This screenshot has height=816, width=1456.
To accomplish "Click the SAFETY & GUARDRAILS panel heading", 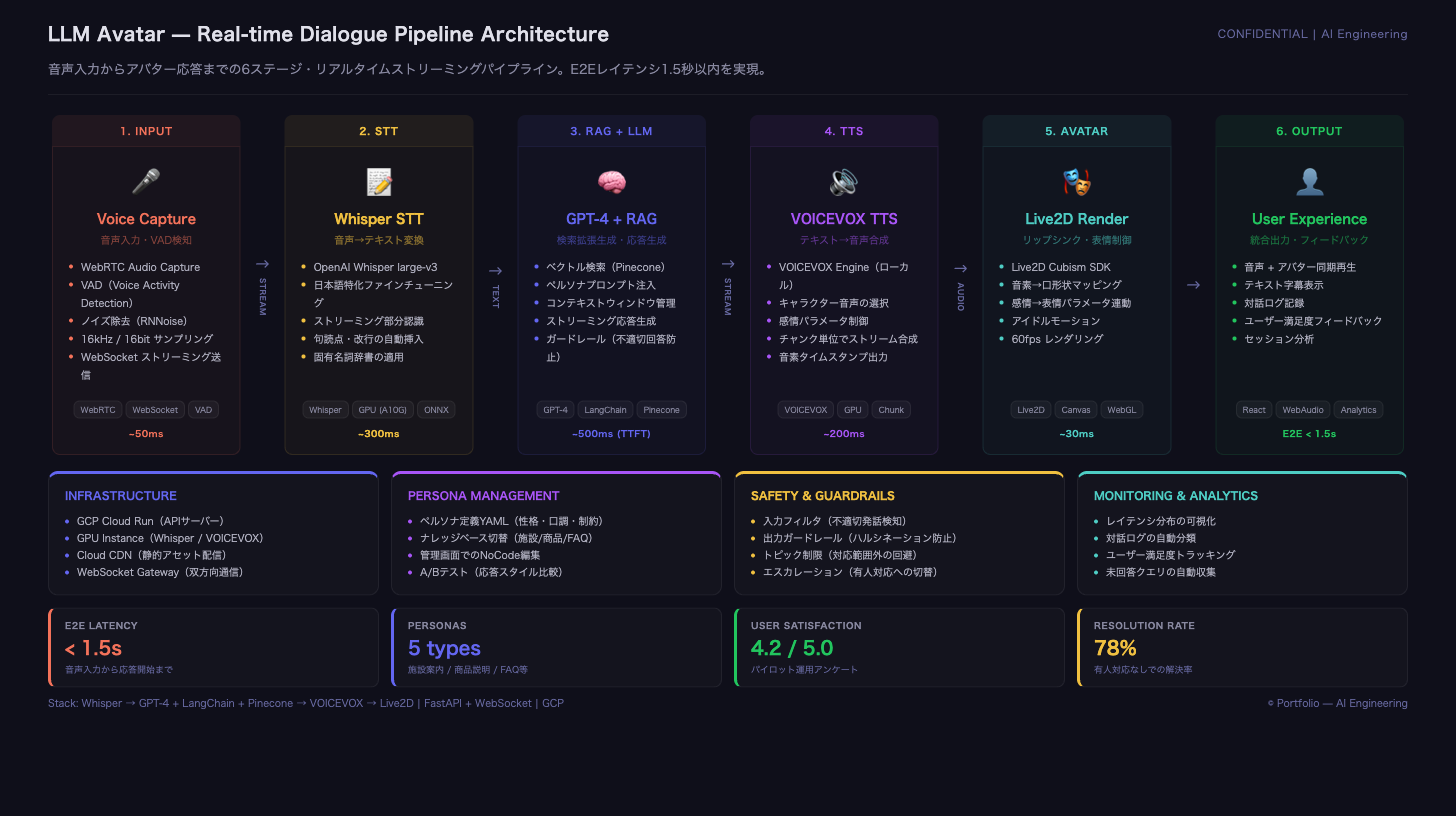I will tap(822, 496).
